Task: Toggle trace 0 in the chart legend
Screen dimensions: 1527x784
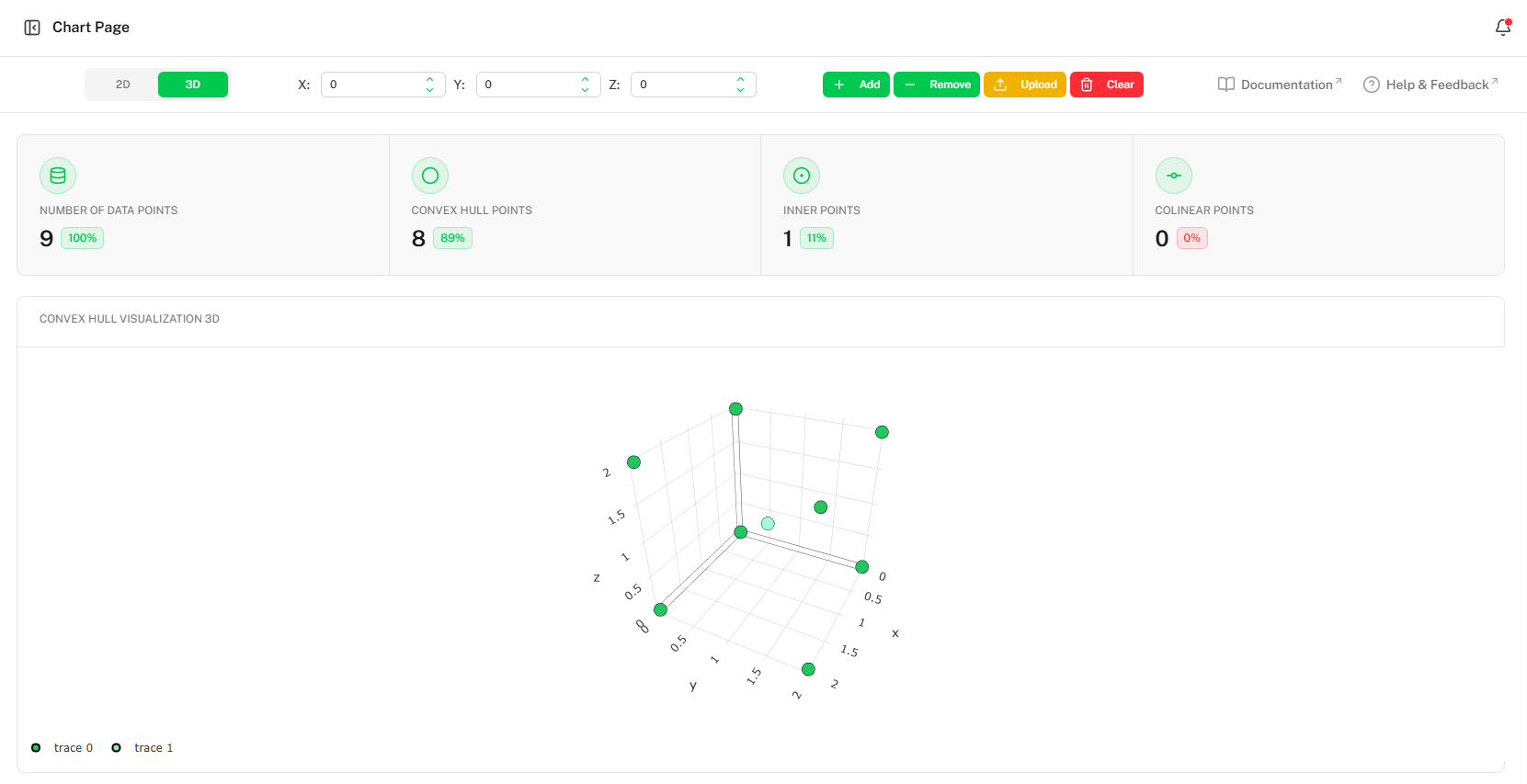Action: coord(63,748)
